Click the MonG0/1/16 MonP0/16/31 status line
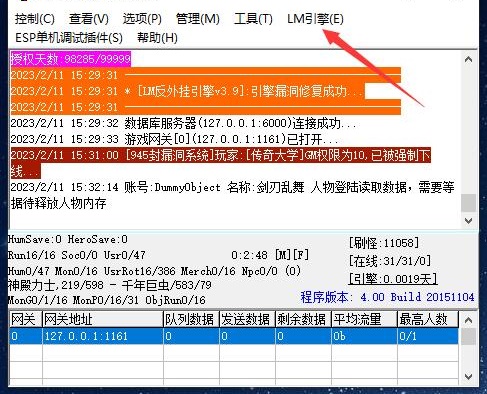The height and width of the screenshot is (394, 487). pos(107,300)
